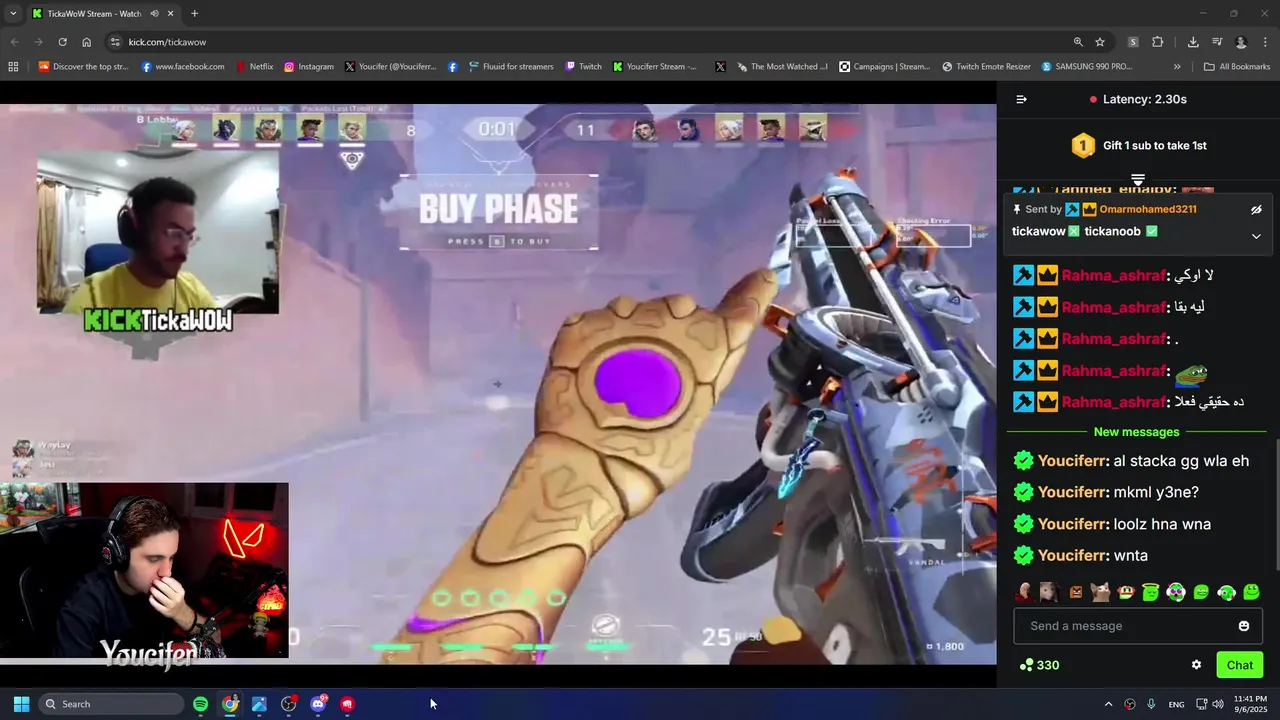1280x720 pixels.
Task: Open browser downloads
Action: click(x=1193, y=42)
